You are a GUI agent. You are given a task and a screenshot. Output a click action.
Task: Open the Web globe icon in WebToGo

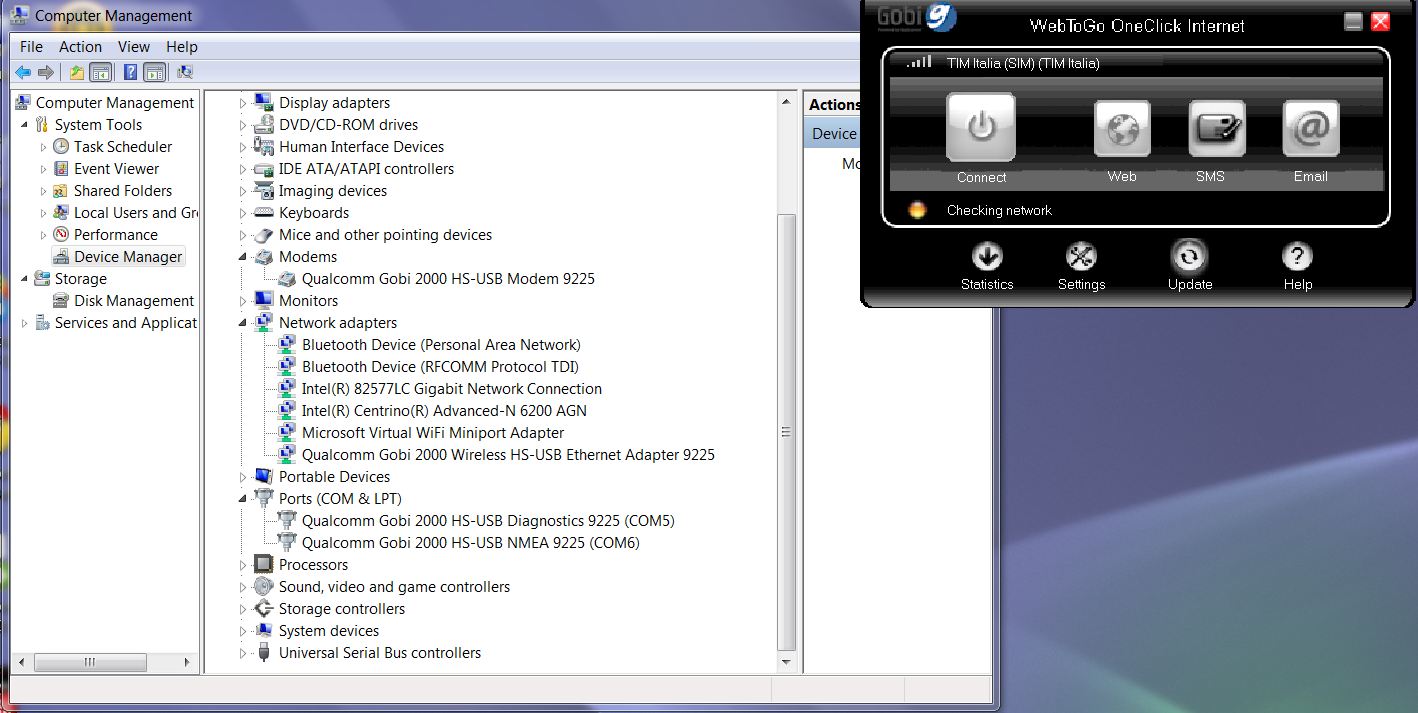pos(1121,129)
